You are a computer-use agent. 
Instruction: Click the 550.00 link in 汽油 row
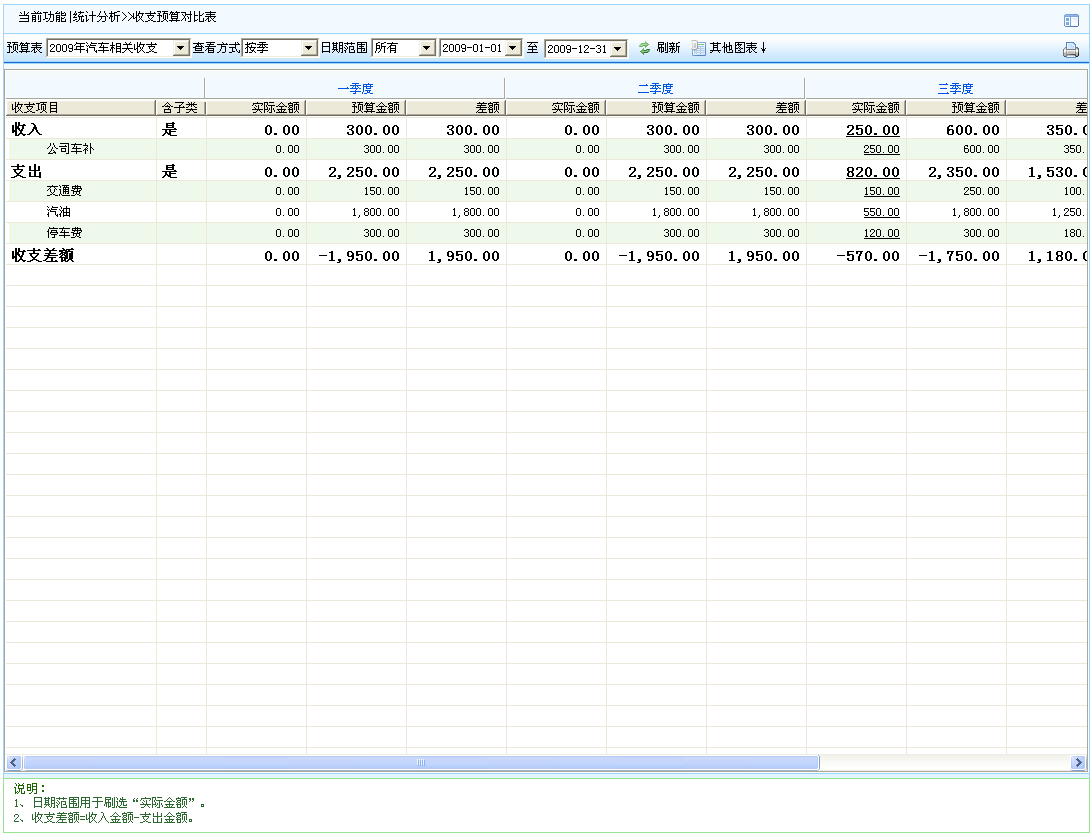(881, 212)
